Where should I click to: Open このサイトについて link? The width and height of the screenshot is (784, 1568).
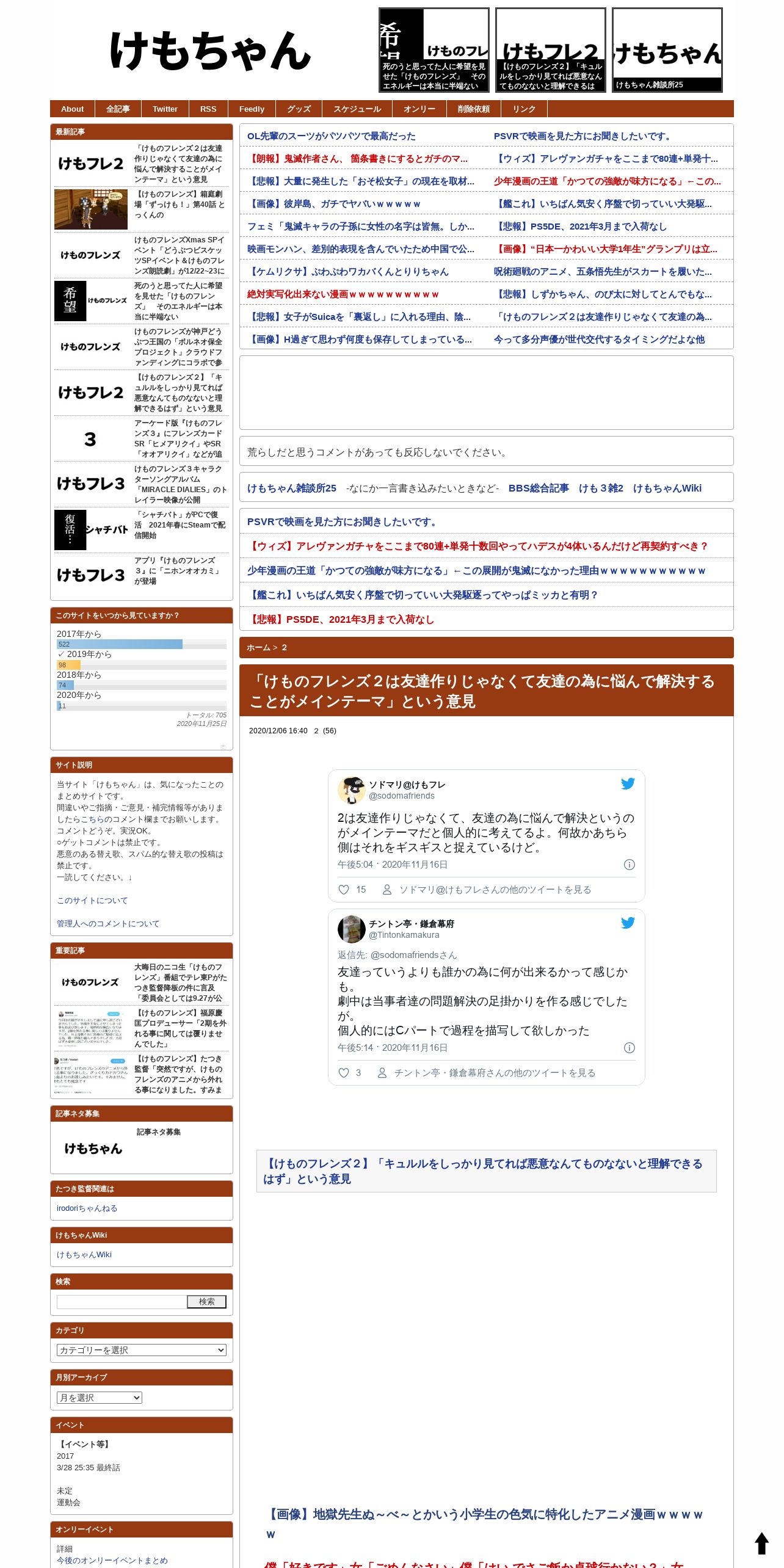point(92,900)
